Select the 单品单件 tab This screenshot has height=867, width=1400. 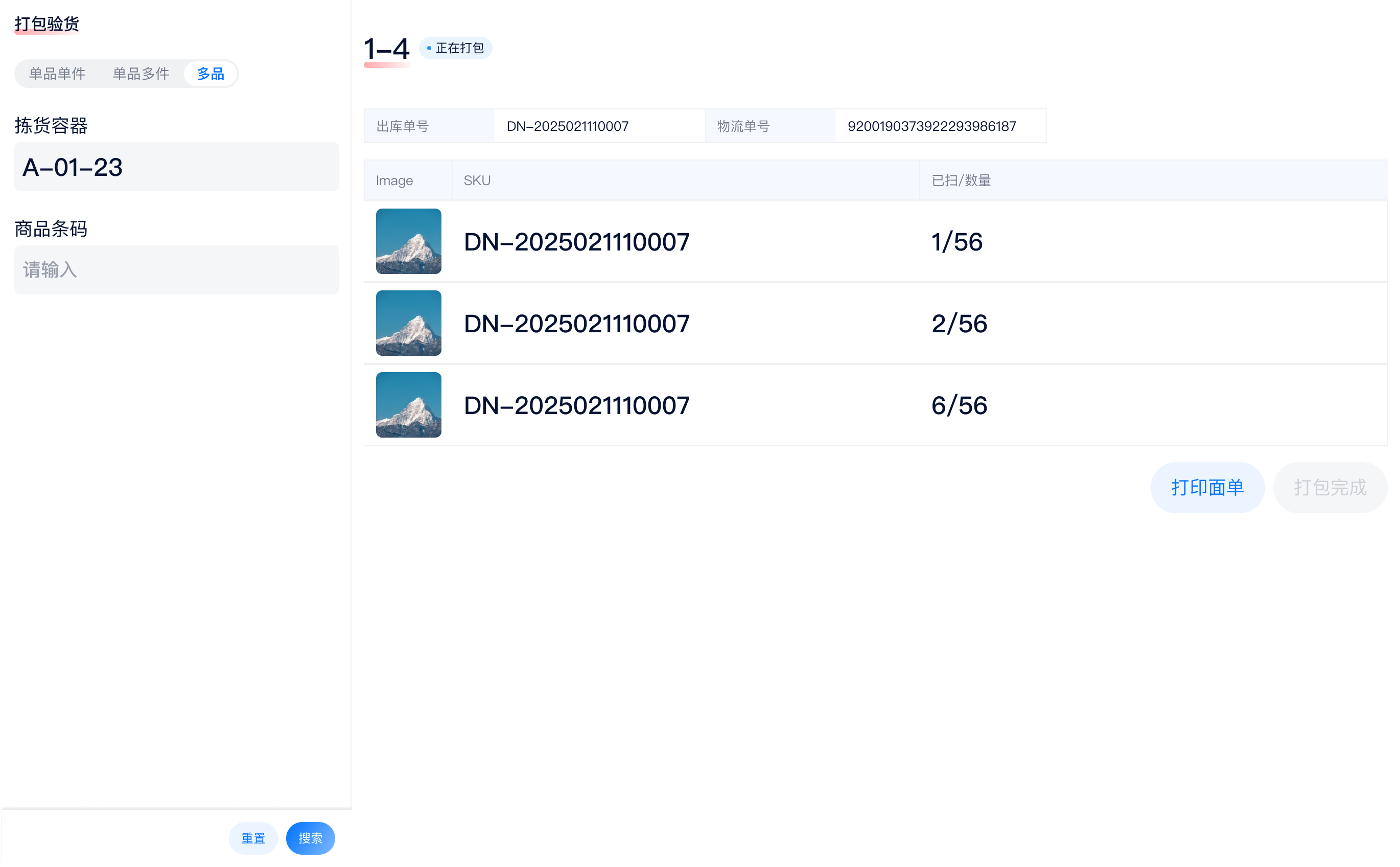pos(57,74)
